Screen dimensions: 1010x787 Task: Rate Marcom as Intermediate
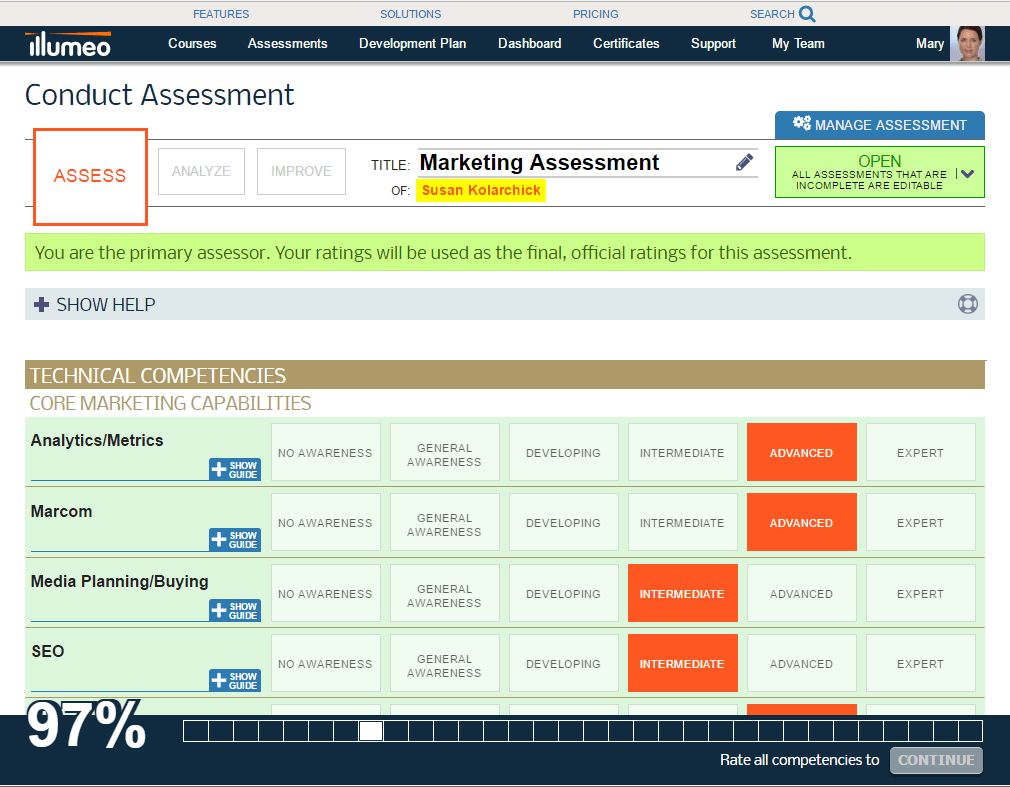[x=683, y=522]
